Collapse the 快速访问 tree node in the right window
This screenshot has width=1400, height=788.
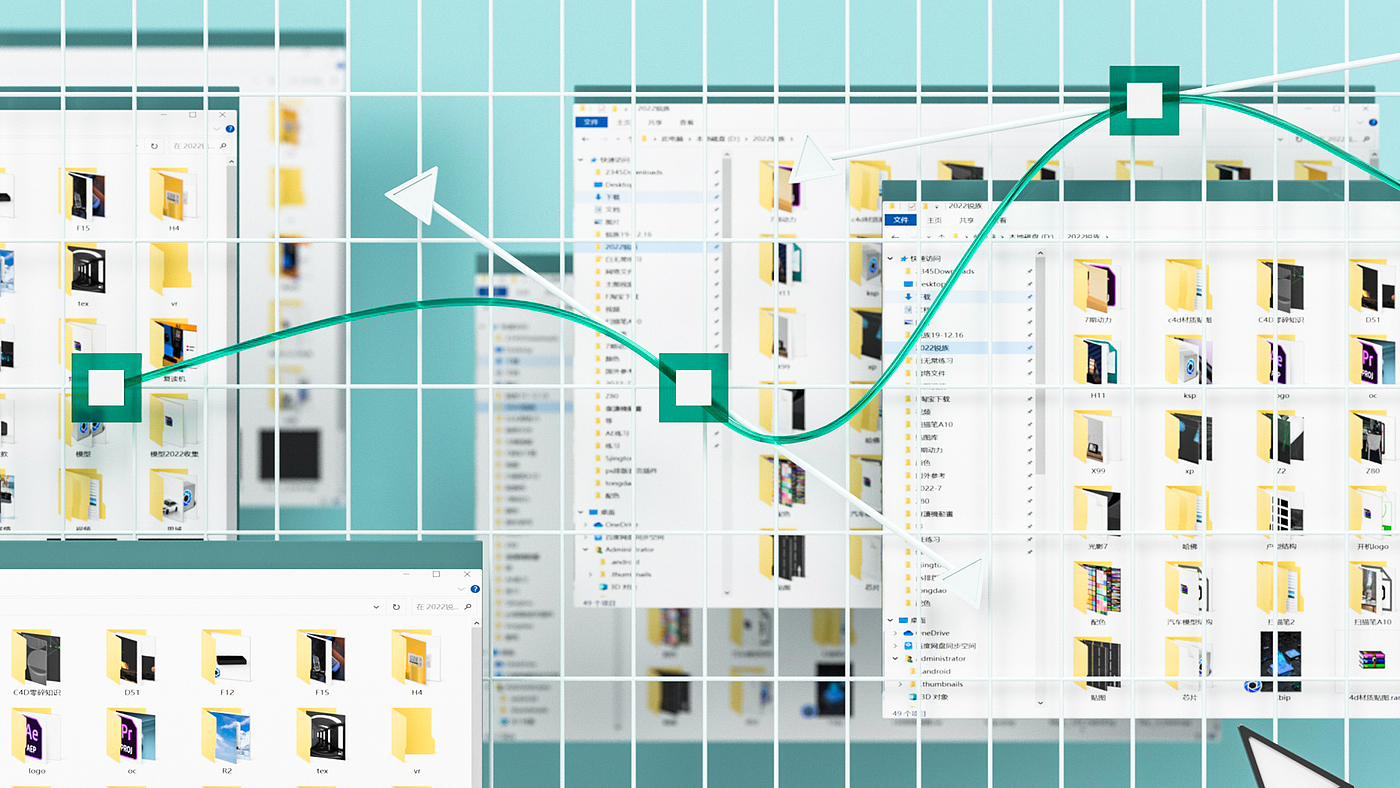point(891,258)
